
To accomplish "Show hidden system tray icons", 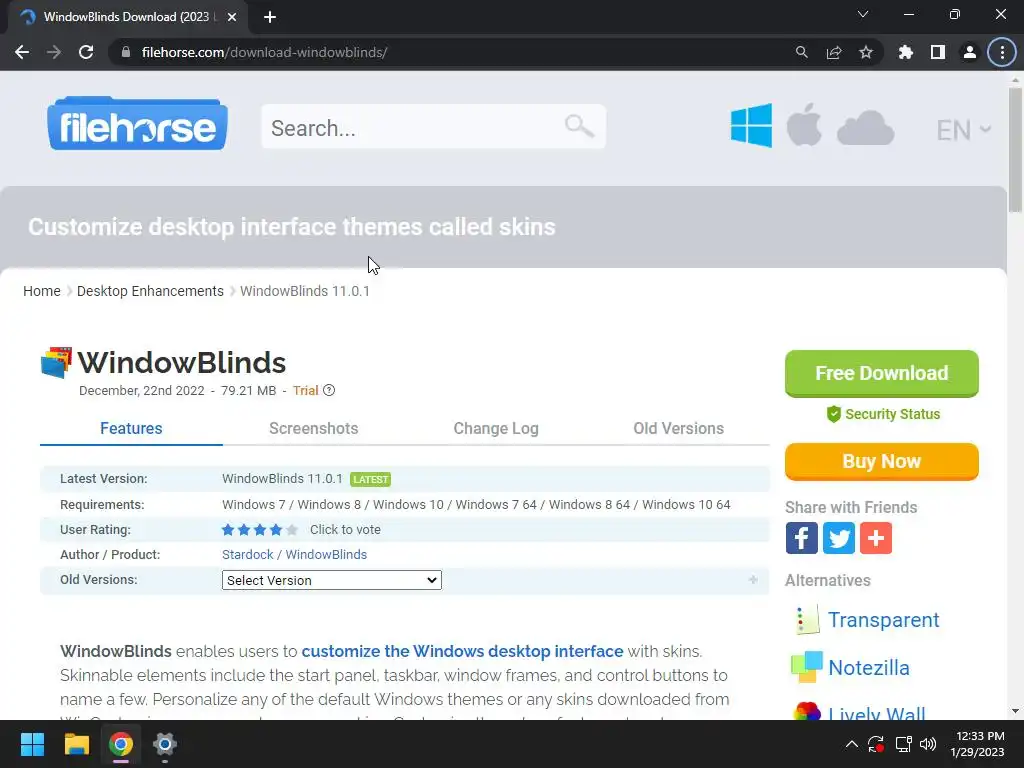I will (852, 744).
